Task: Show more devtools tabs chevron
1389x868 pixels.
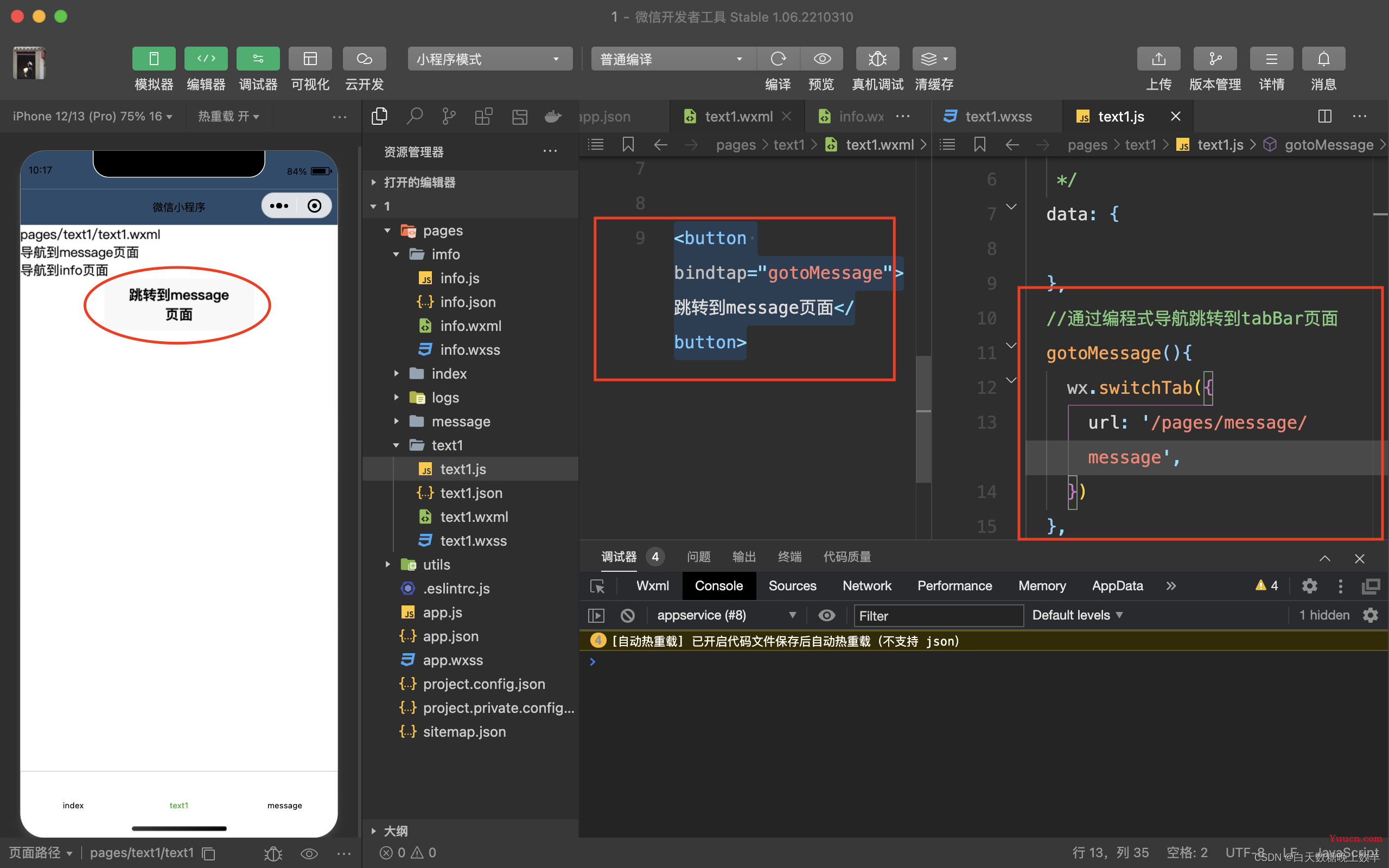Action: click(1171, 585)
